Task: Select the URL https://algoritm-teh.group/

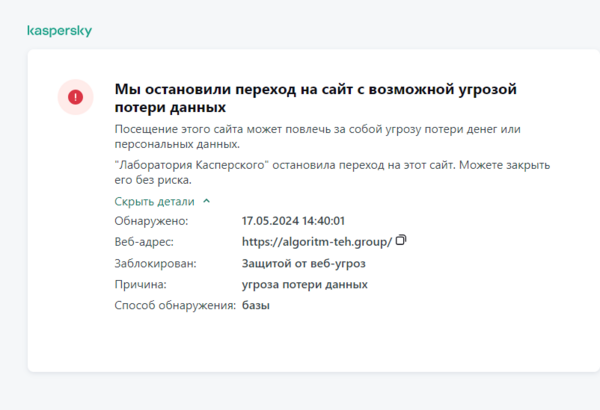Action: (317, 242)
